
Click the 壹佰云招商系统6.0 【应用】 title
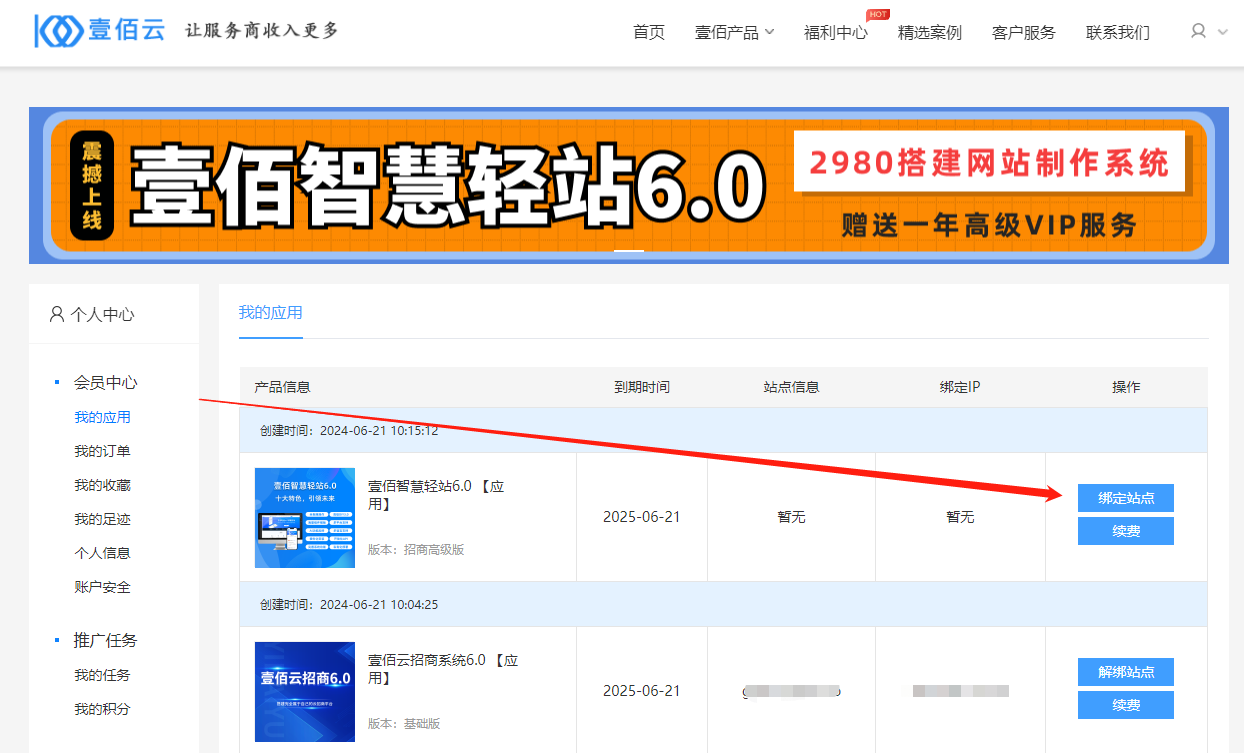(443, 669)
